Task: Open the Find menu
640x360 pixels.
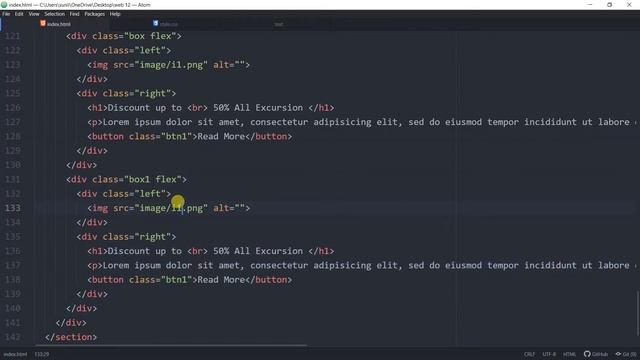Action: pyautogui.click(x=74, y=14)
